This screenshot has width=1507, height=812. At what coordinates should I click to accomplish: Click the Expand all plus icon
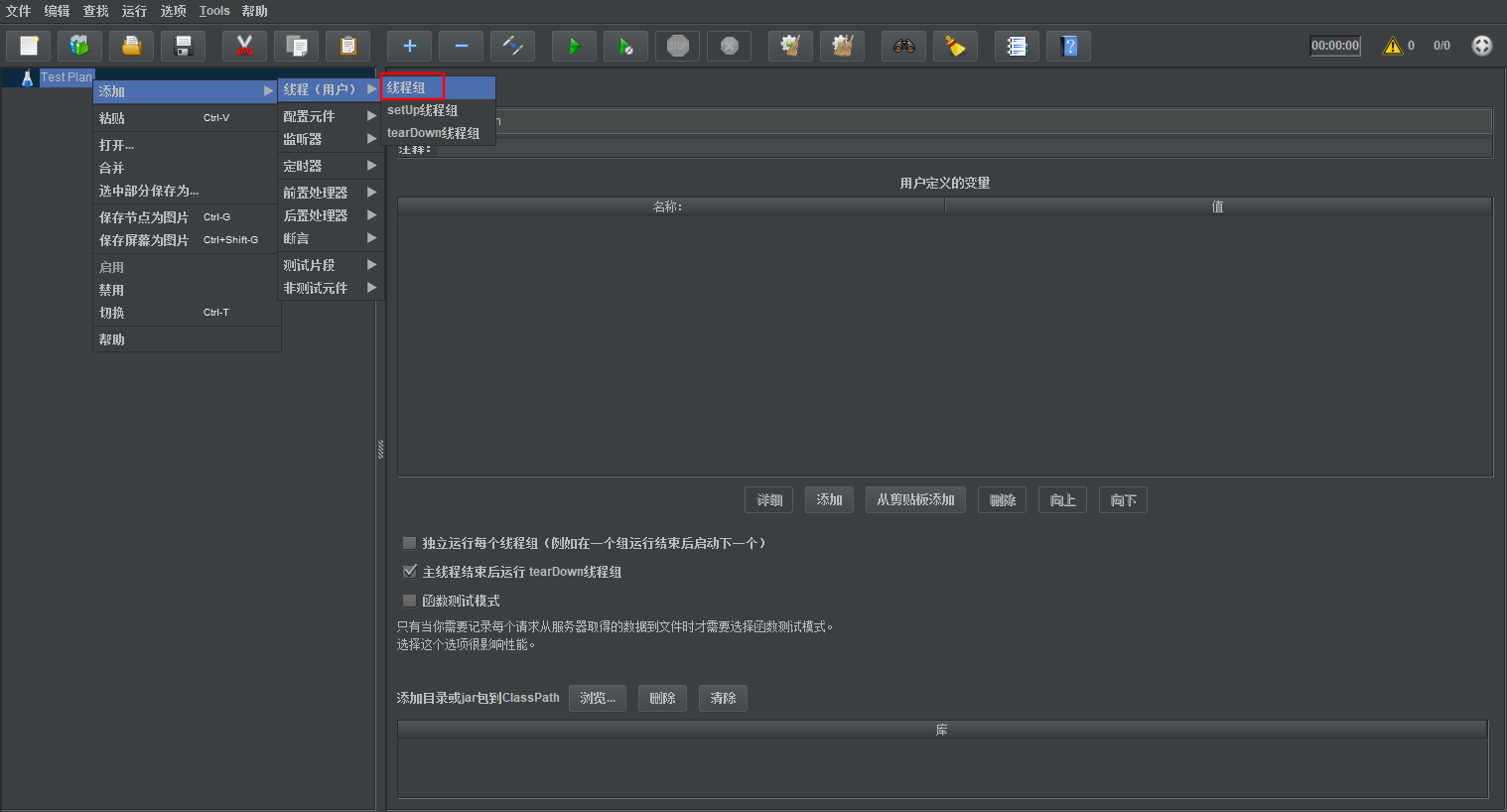point(409,46)
